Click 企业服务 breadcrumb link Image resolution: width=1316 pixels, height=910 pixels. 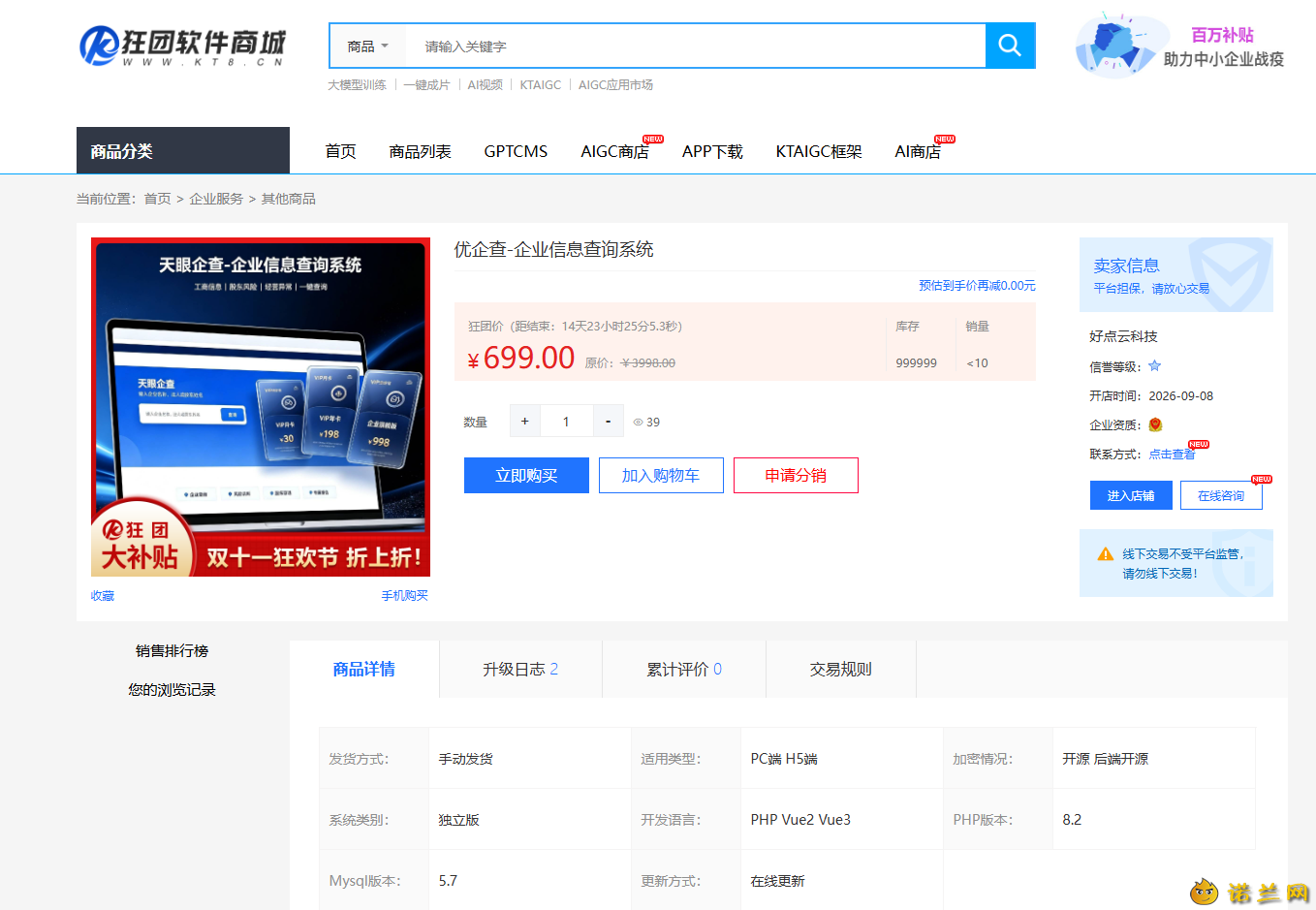[x=216, y=199]
